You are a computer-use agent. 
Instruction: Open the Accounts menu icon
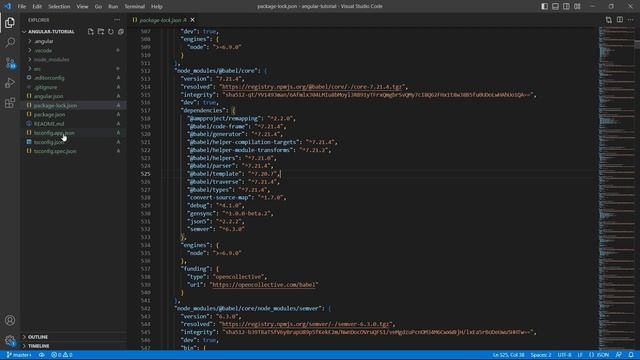pos(10,320)
